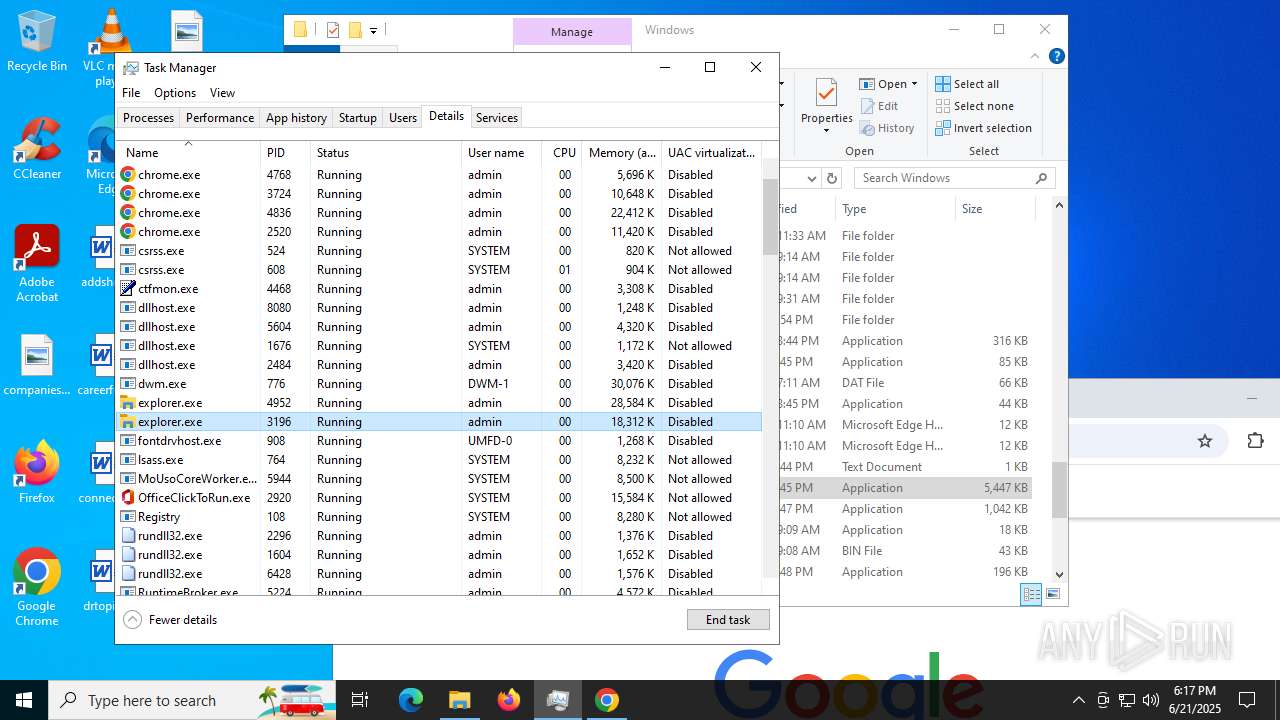The image size is (1280, 720).
Task: Click the Windows Start button
Action: (24, 700)
